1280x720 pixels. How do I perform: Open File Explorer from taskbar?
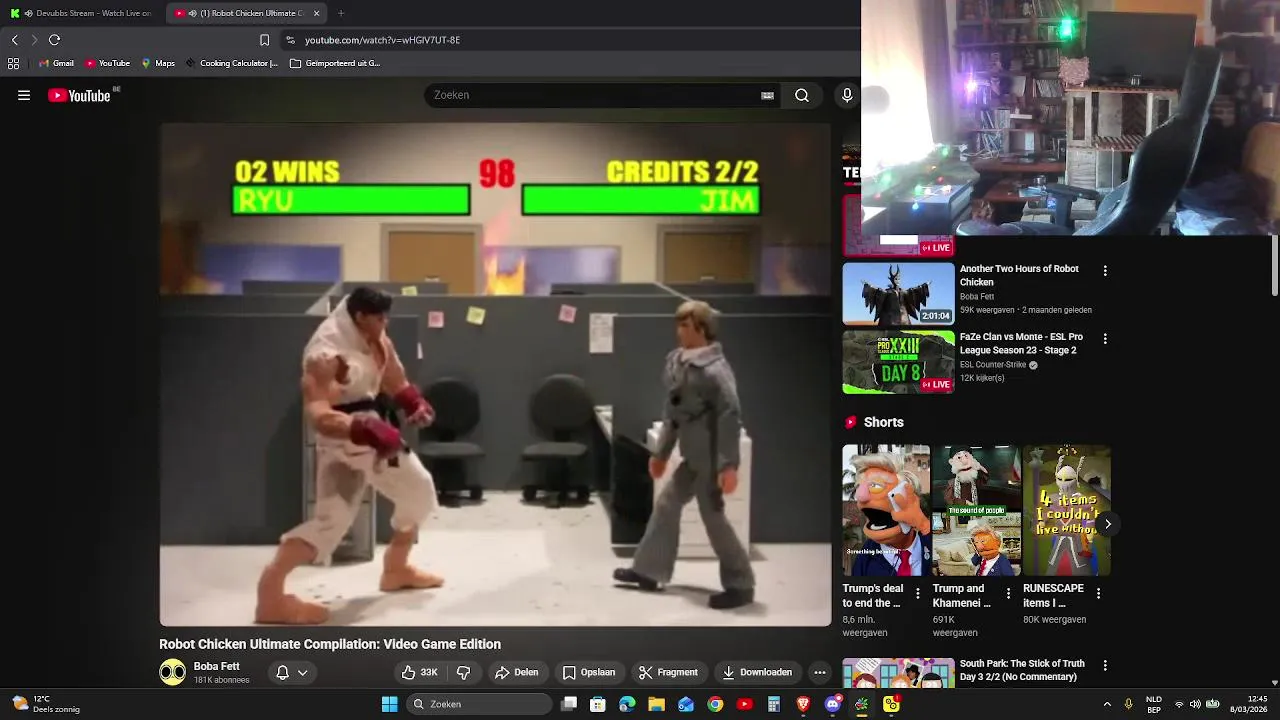click(656, 704)
